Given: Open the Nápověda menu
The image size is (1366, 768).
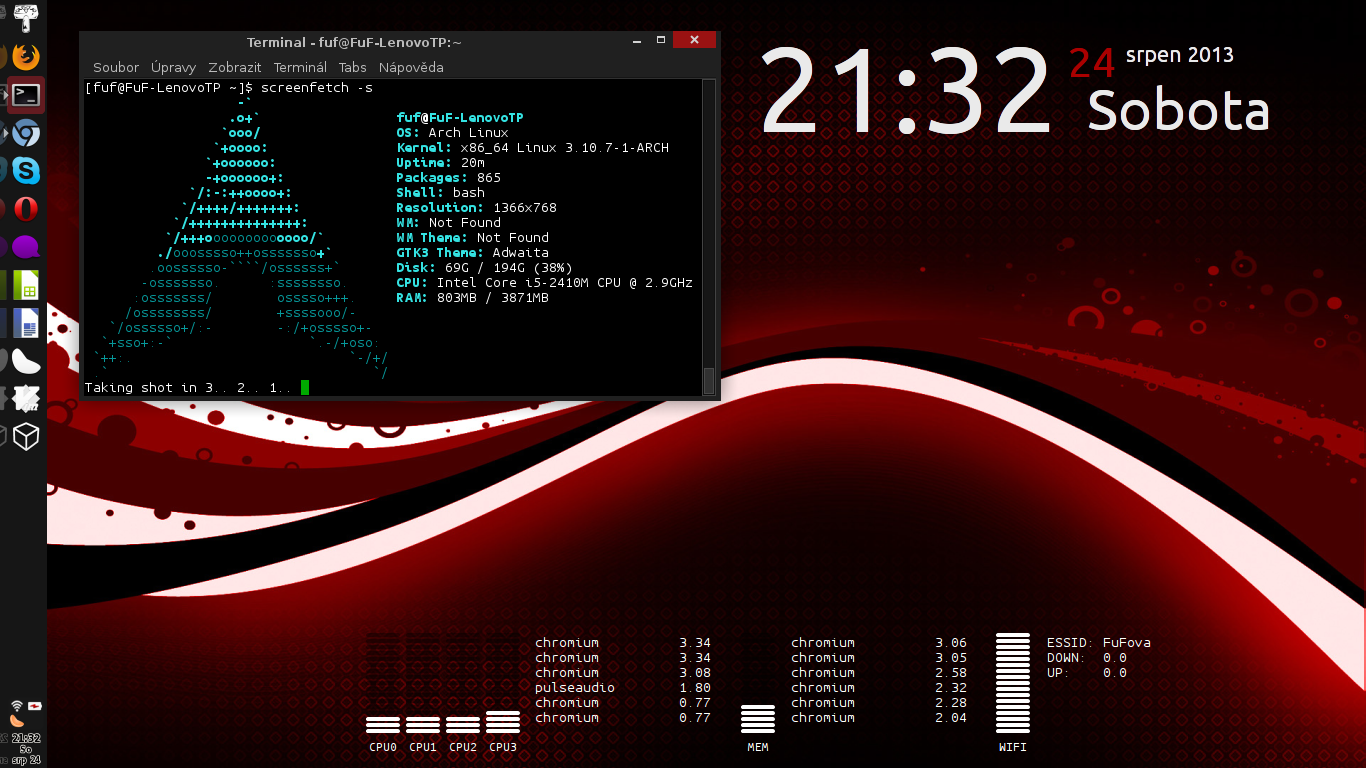Looking at the screenshot, I should (411, 67).
